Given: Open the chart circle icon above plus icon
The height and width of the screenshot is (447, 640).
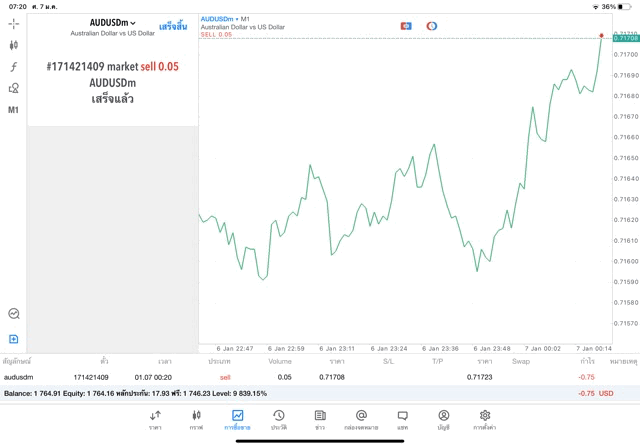Looking at the screenshot, I should click(x=14, y=314).
